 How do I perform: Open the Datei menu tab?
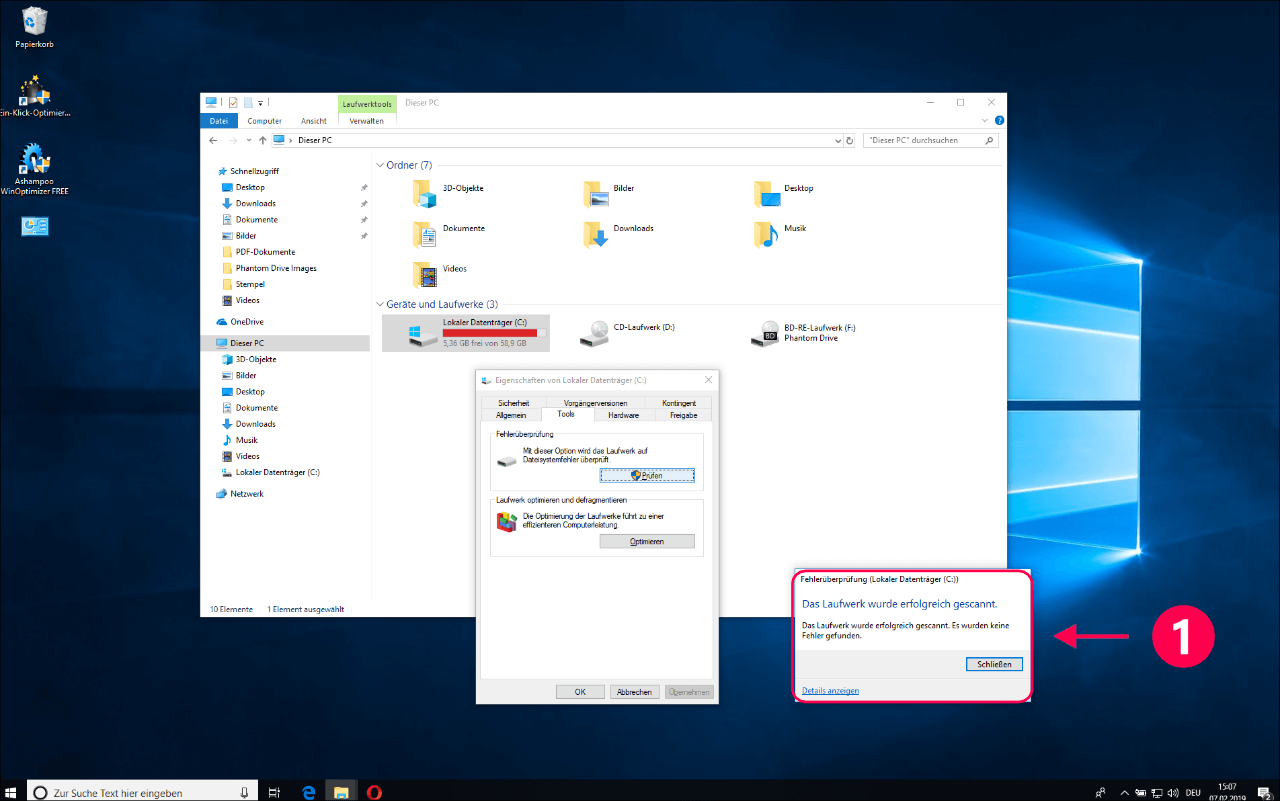[x=219, y=120]
